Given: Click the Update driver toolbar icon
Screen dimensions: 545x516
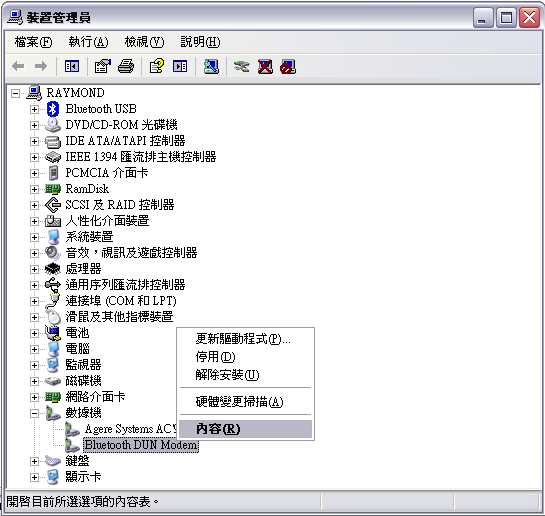Looking at the screenshot, I should point(242,66).
